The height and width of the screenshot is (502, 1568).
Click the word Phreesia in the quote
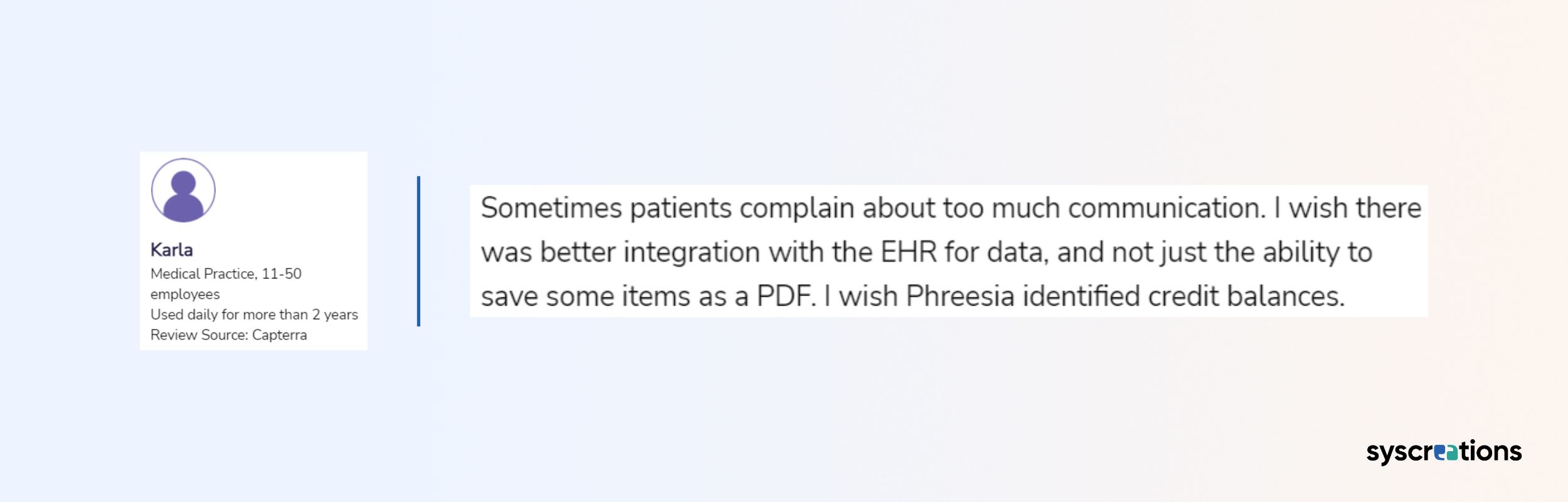[x=960, y=296]
